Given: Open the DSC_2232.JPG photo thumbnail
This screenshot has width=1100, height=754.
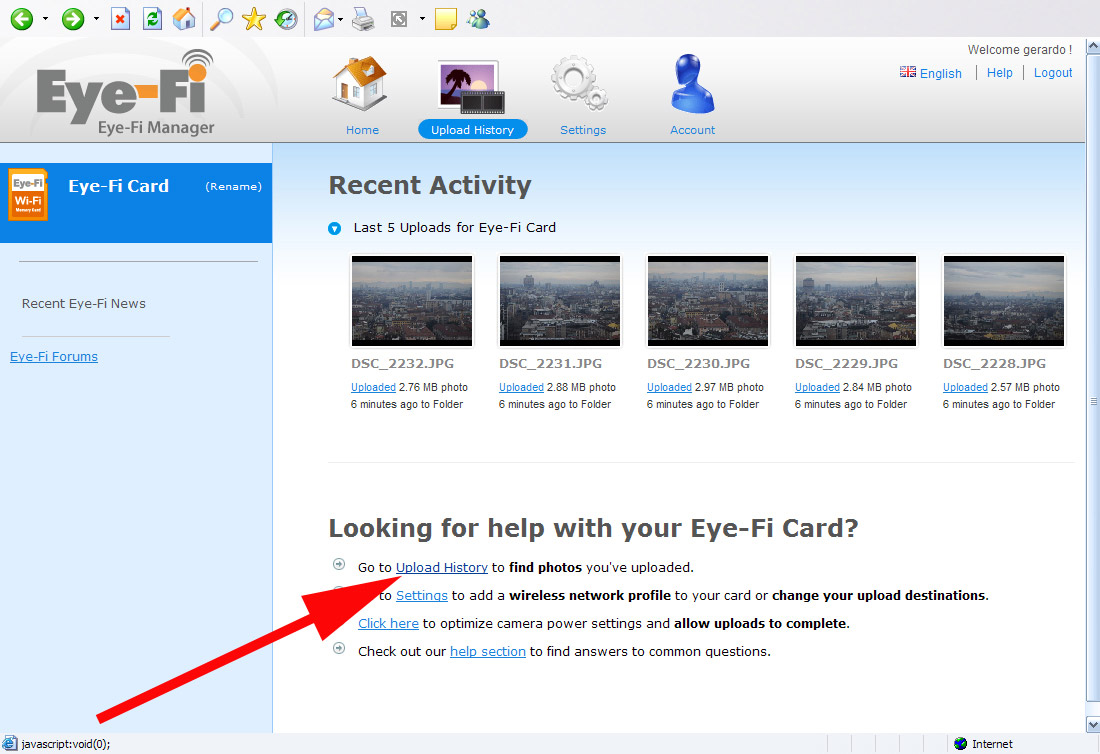Looking at the screenshot, I should tap(412, 301).
